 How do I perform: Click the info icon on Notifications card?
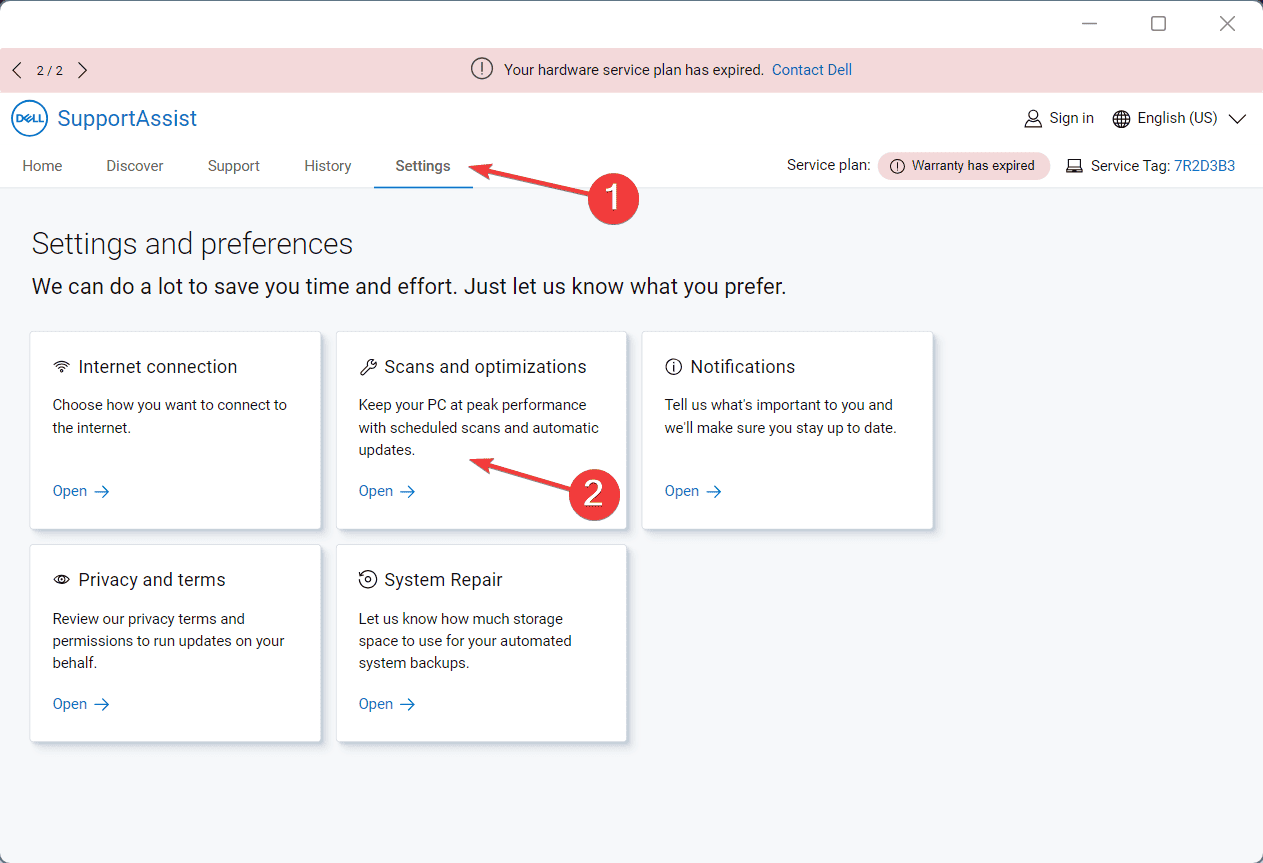point(674,367)
